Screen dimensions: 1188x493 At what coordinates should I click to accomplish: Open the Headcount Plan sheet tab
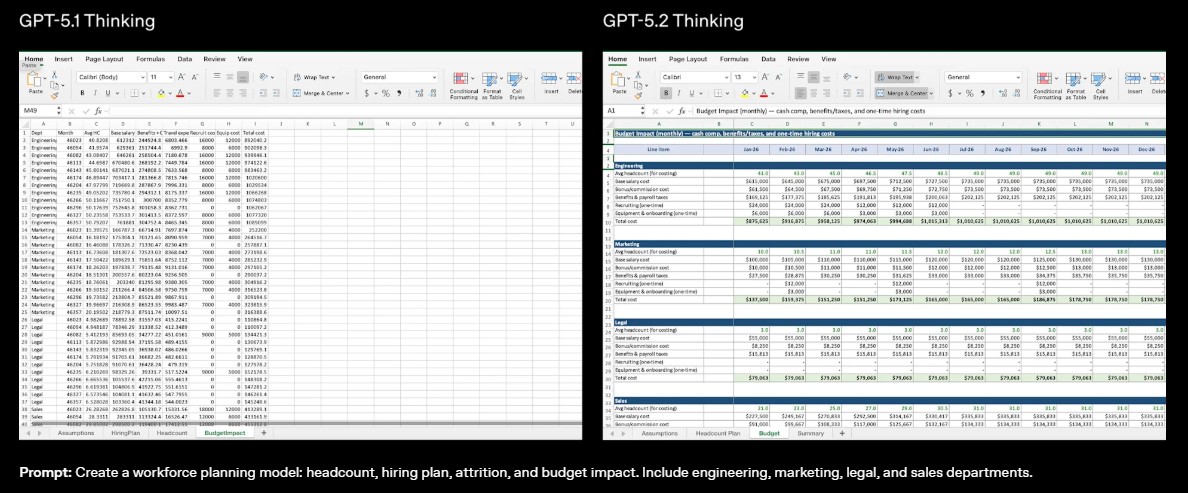point(717,433)
